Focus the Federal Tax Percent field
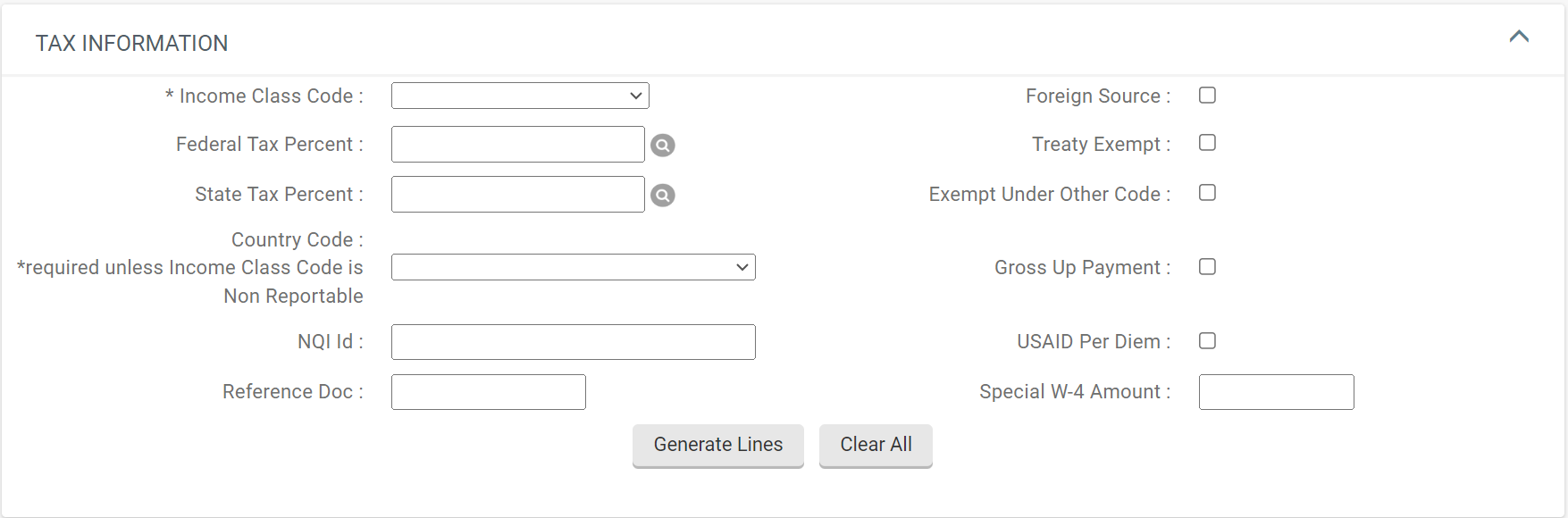This screenshot has height=518, width=1568. coord(518,144)
